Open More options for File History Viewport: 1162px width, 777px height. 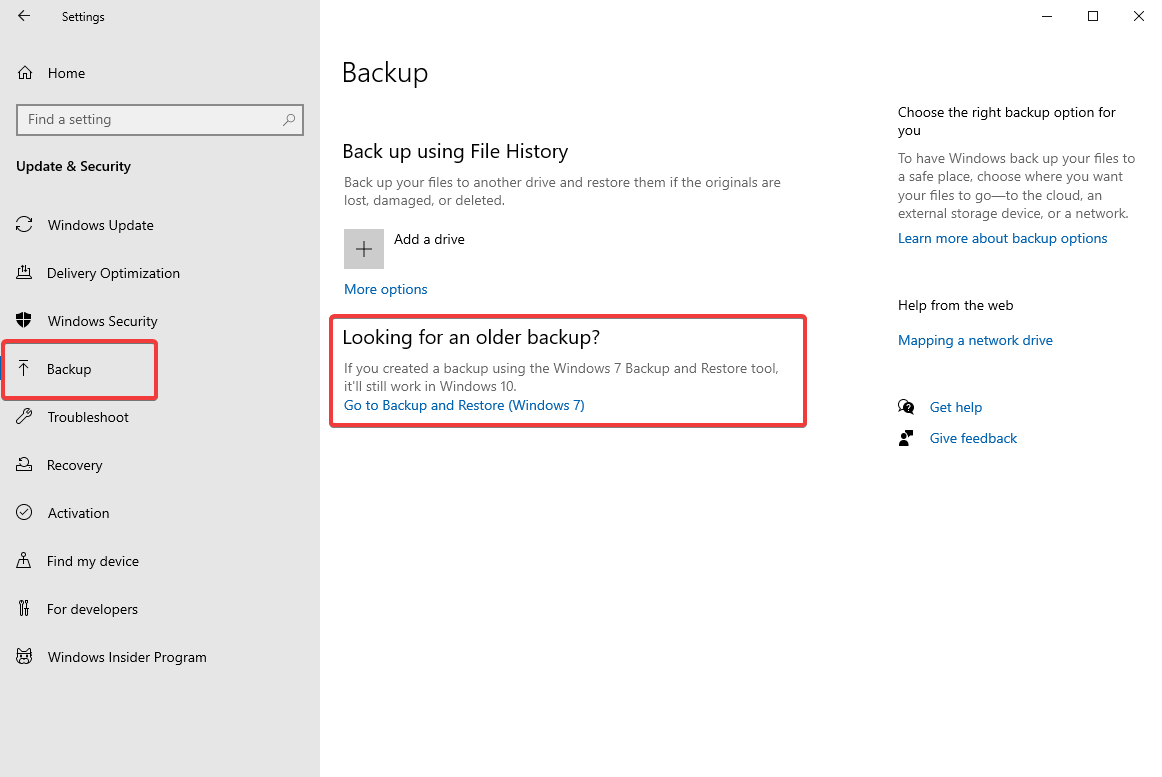click(x=385, y=289)
